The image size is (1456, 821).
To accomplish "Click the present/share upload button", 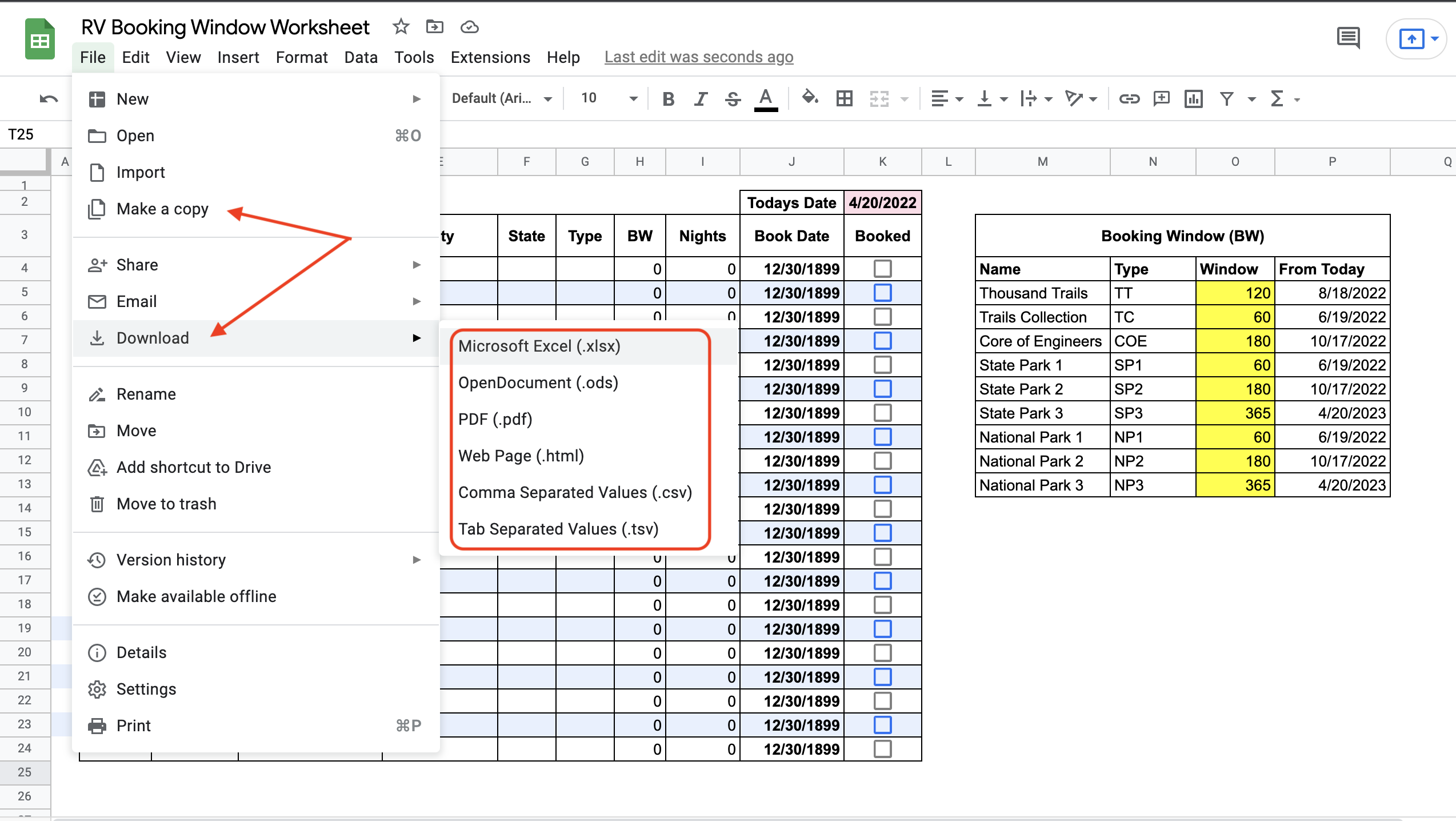I will point(1411,39).
